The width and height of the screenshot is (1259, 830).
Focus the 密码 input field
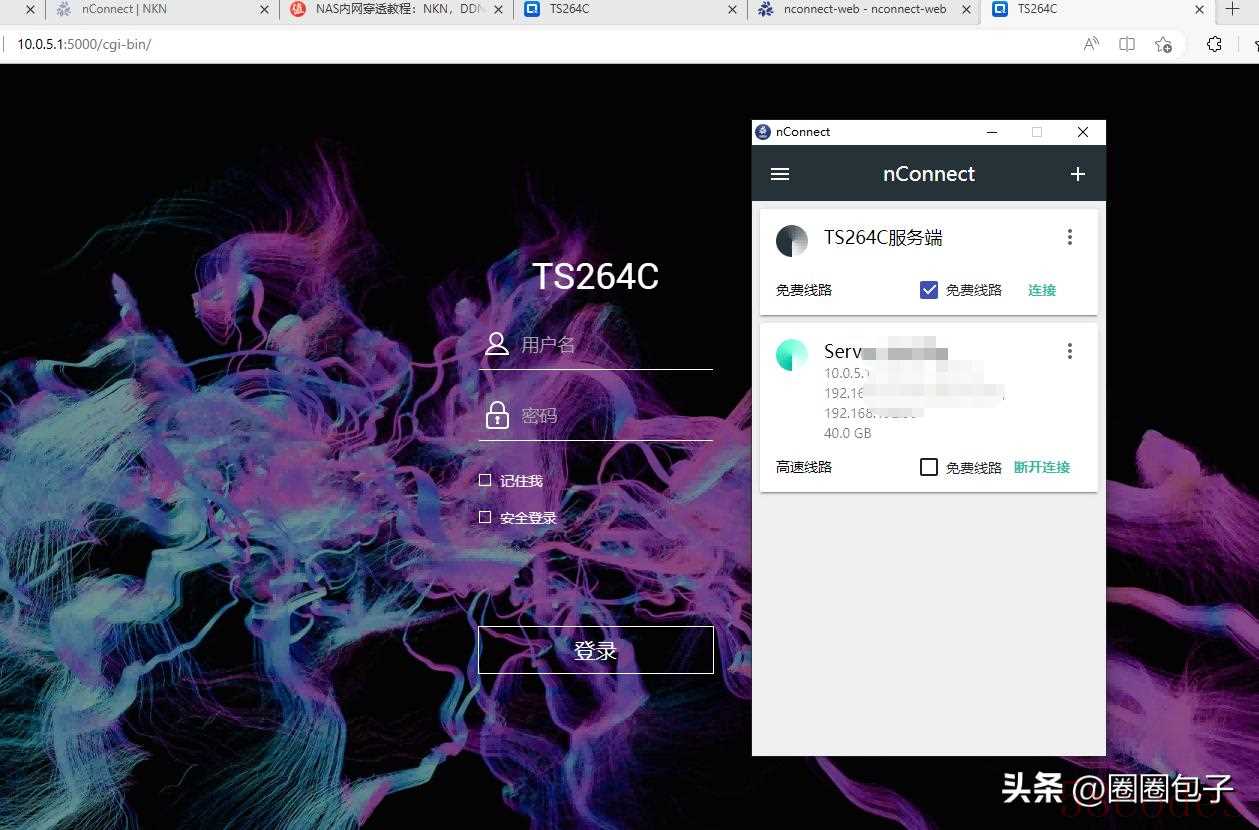(596, 415)
